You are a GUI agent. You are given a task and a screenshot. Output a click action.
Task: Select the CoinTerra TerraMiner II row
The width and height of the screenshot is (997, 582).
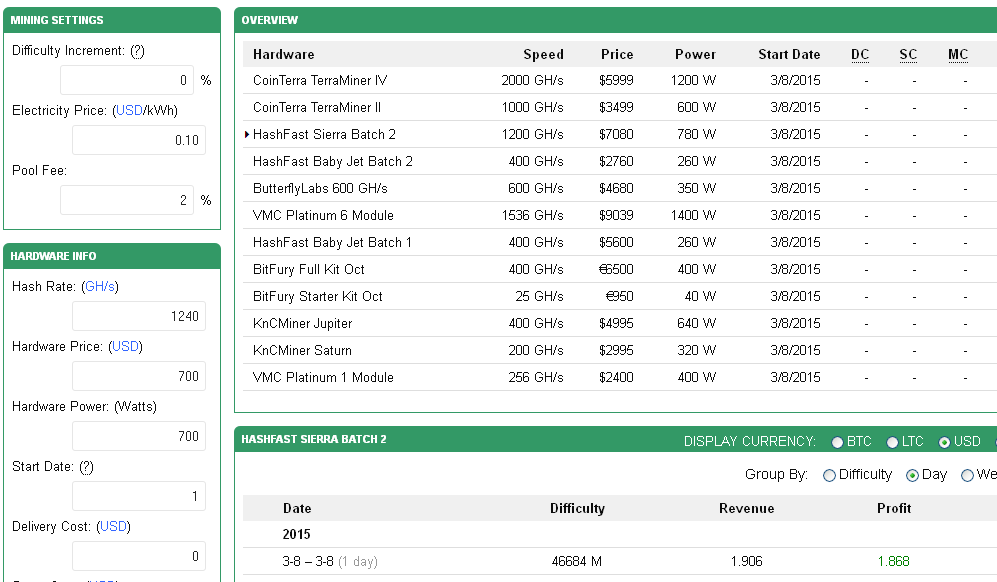(x=620, y=107)
